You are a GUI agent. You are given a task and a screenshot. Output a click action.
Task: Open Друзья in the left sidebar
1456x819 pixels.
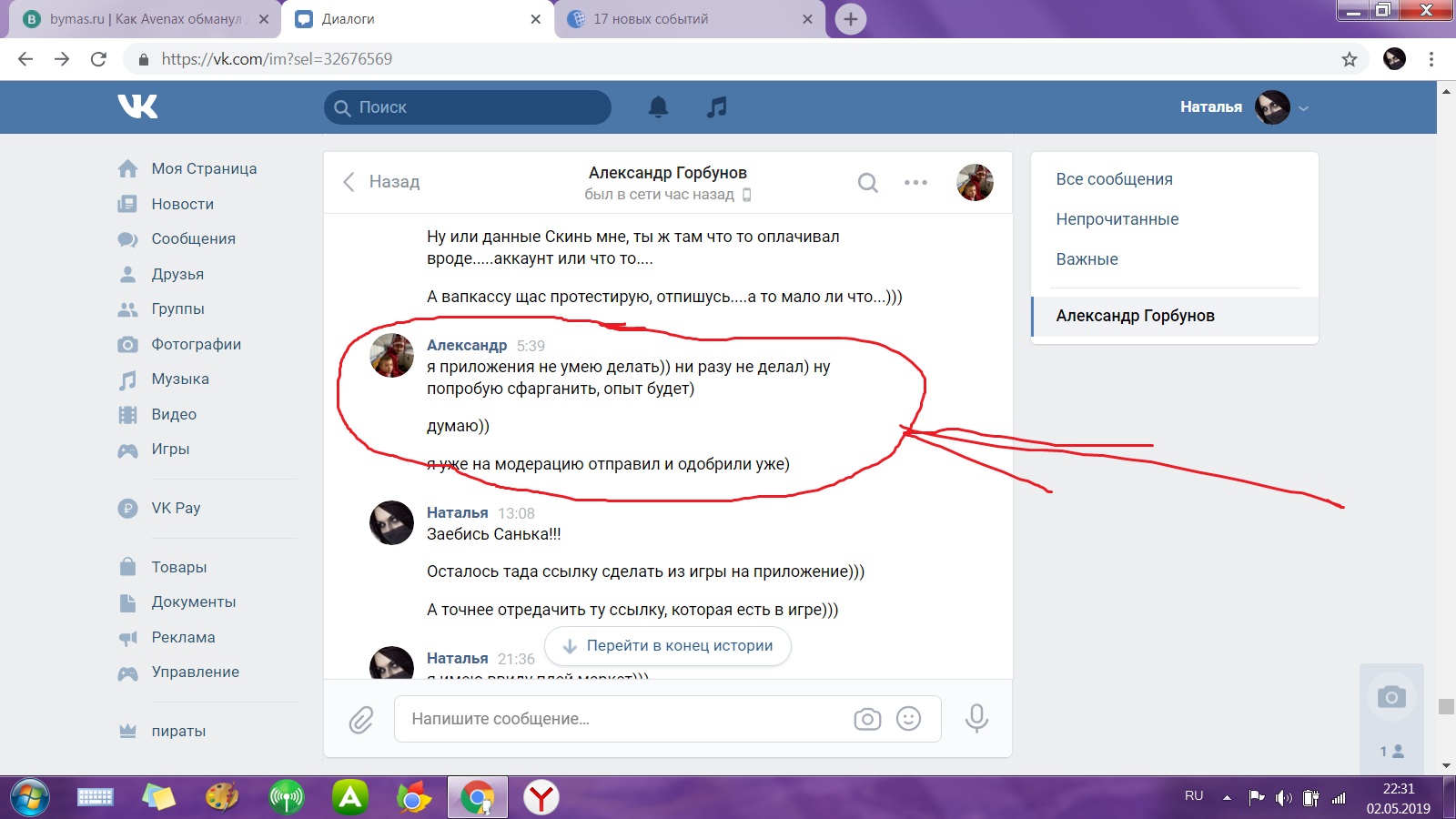177,274
